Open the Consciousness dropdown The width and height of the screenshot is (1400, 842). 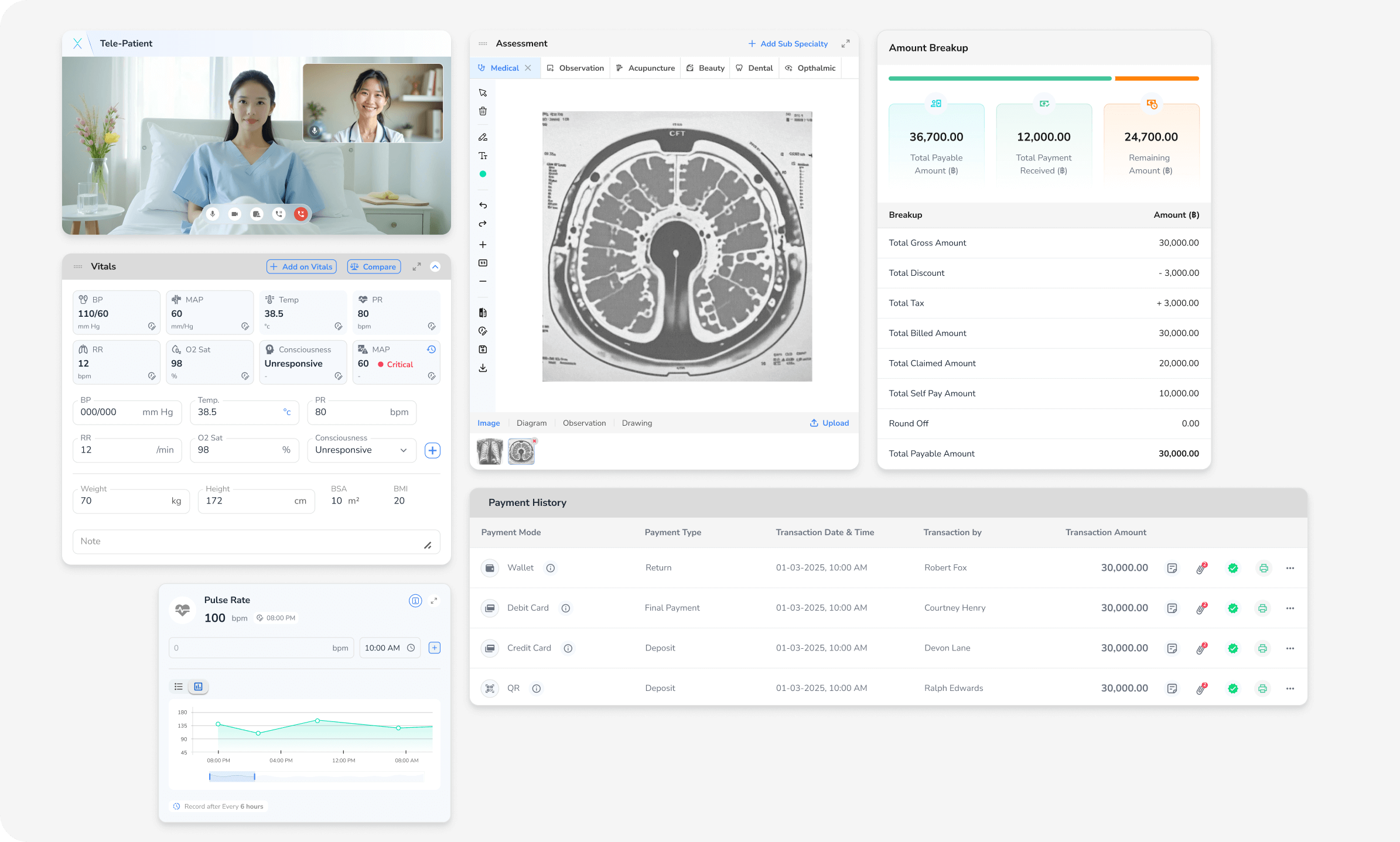point(361,450)
